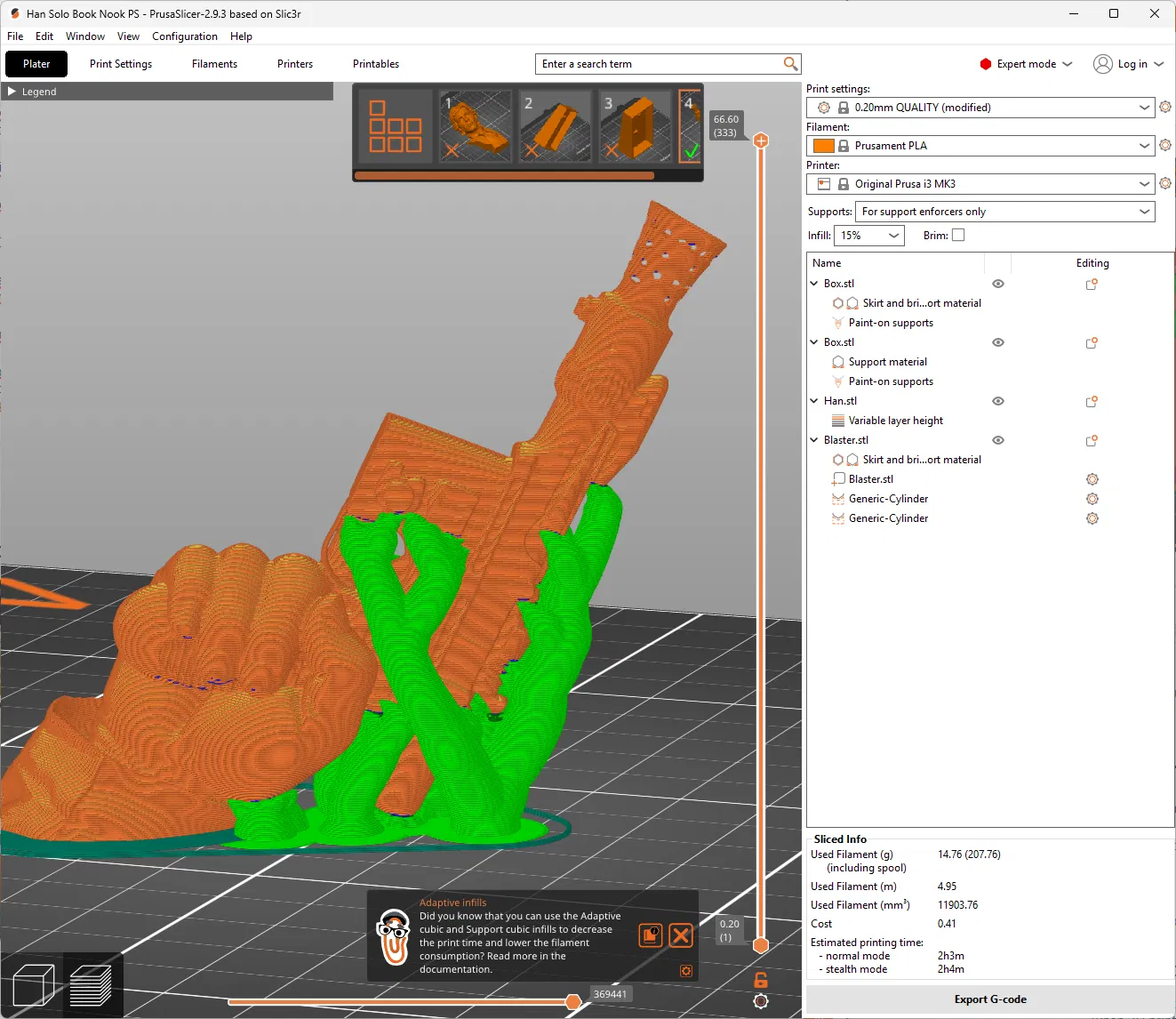Go to the Plater tab
The width and height of the screenshot is (1176, 1019).
(36, 64)
